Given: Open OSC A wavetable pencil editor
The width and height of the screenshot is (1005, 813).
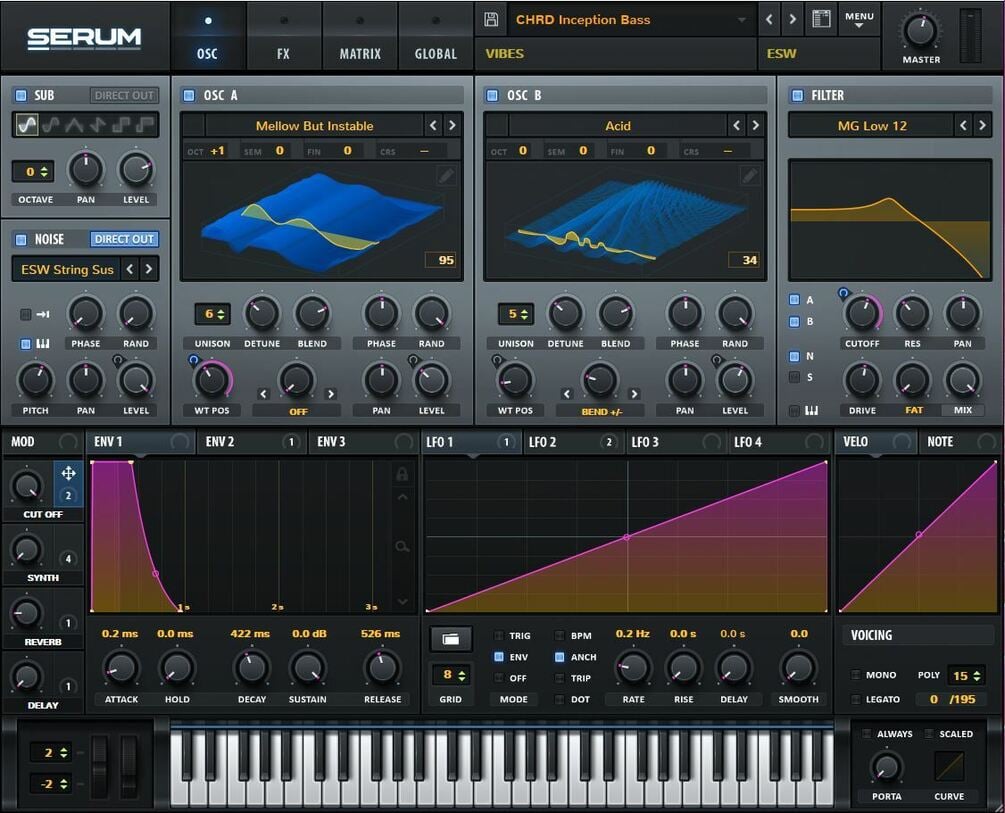Looking at the screenshot, I should (x=446, y=175).
